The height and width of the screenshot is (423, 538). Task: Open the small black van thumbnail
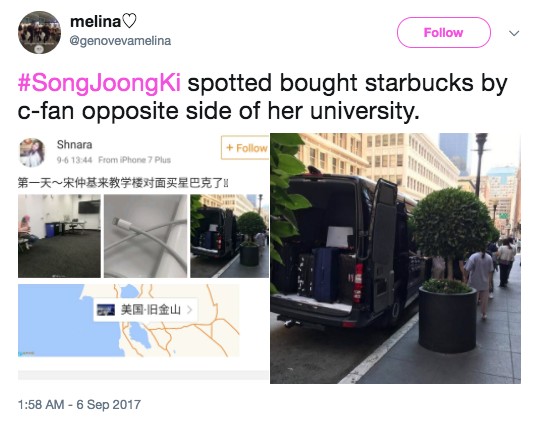pyautogui.click(x=230, y=236)
